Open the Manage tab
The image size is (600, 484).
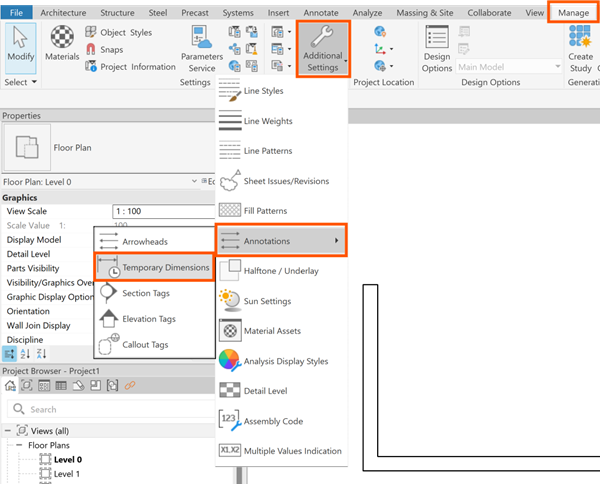(x=573, y=13)
